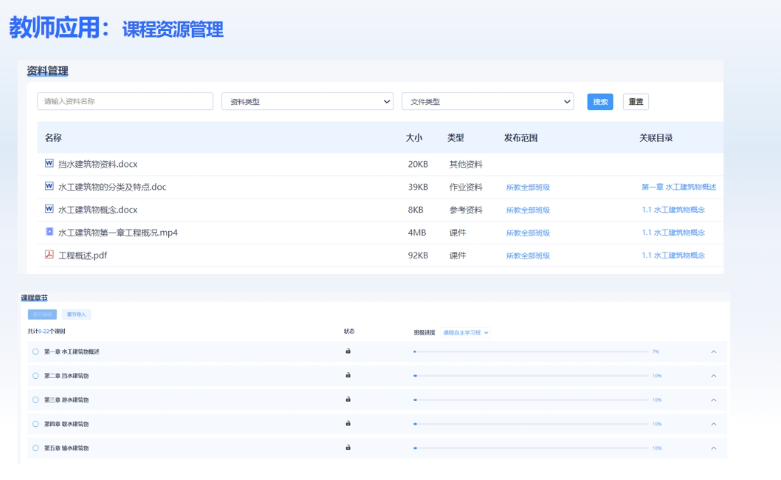
Task: Click the blue 搜索 button
Action: point(600,101)
